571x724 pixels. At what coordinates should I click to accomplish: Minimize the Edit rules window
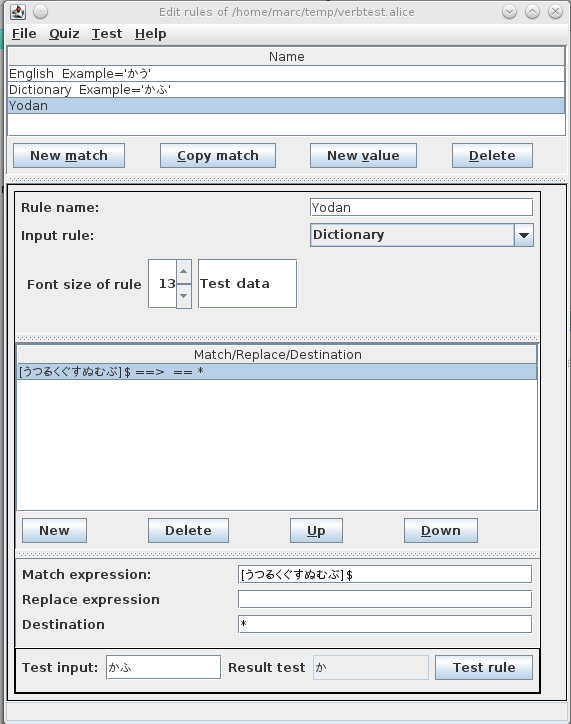[509, 12]
